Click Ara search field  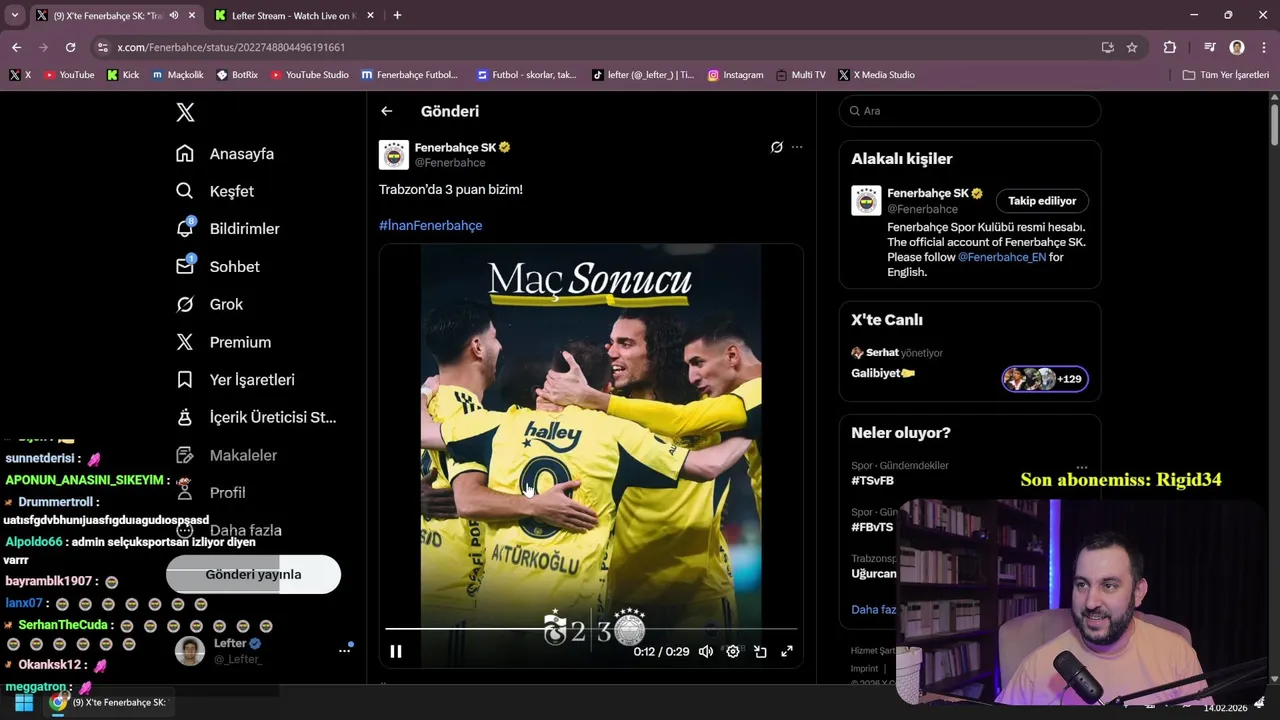click(x=970, y=111)
